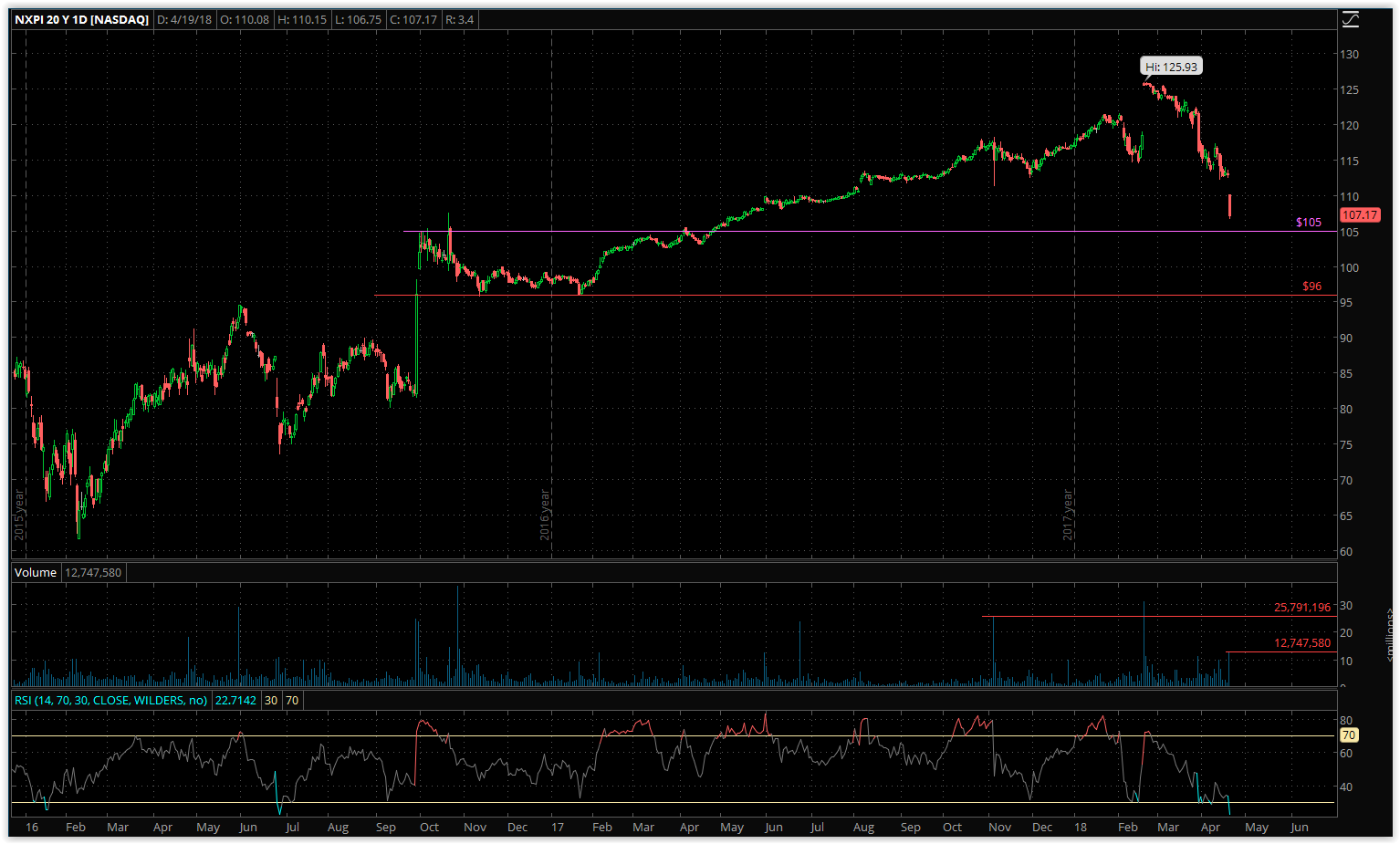The image size is (1400, 844).
Task: Select the 25,791,196 volume level label
Action: click(x=1302, y=607)
